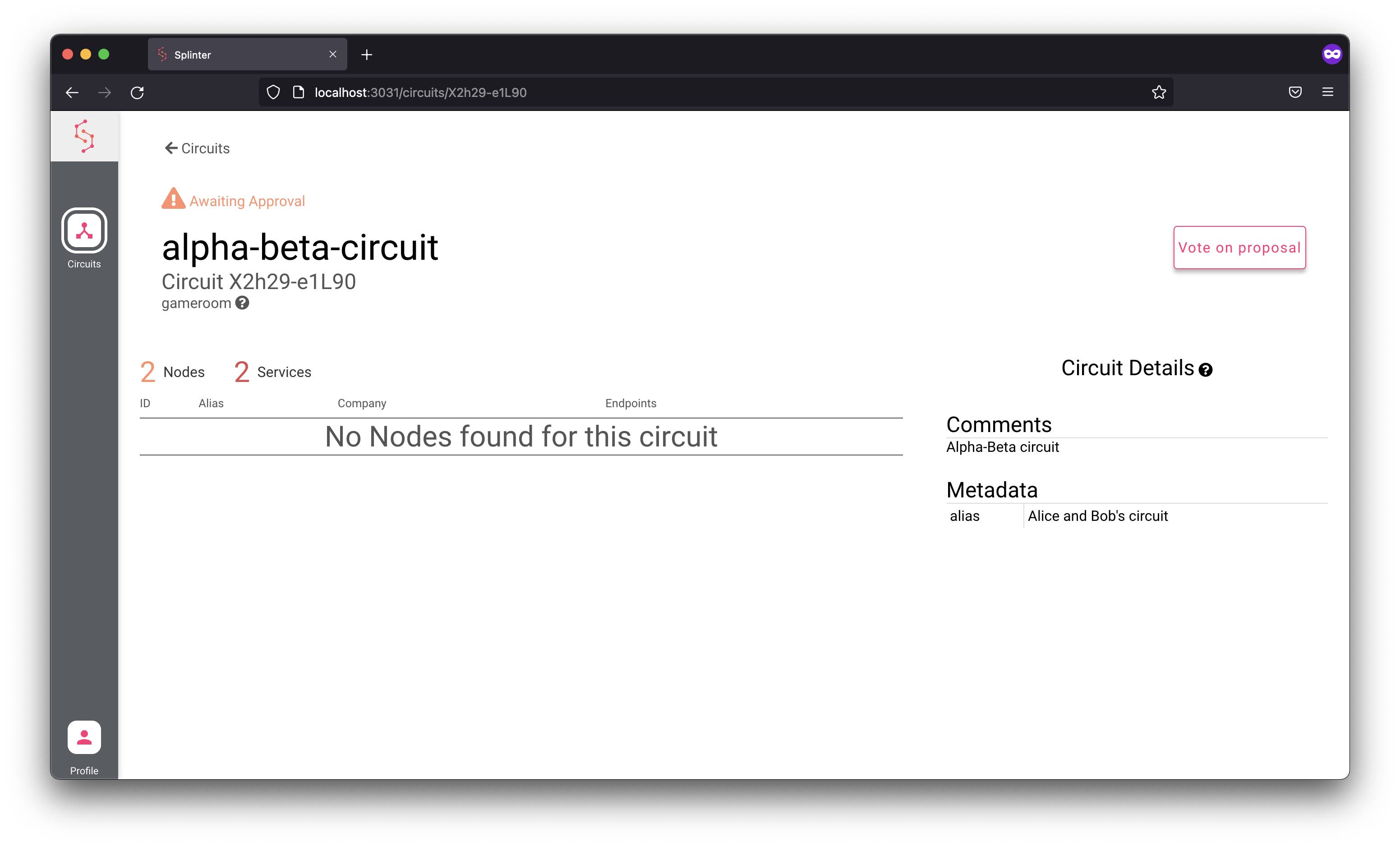Open the browser hamburger menu

tap(1328, 92)
